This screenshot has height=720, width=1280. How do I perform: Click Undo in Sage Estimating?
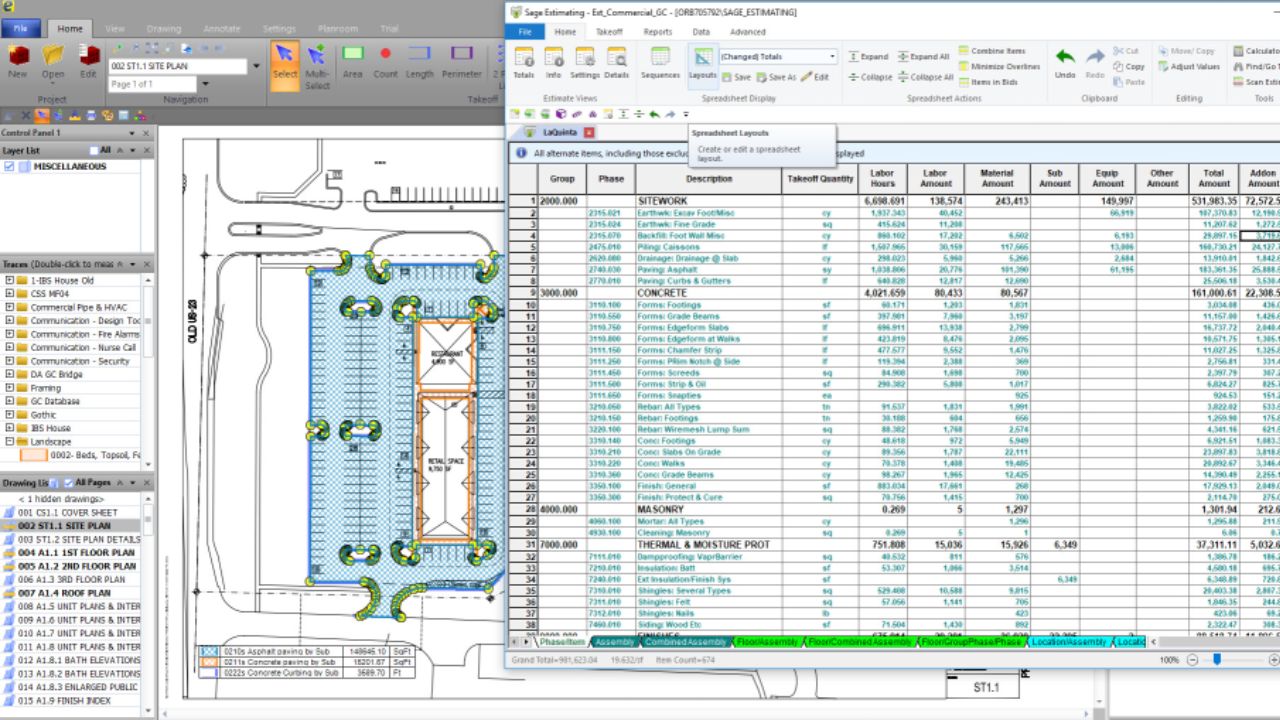tap(1064, 63)
